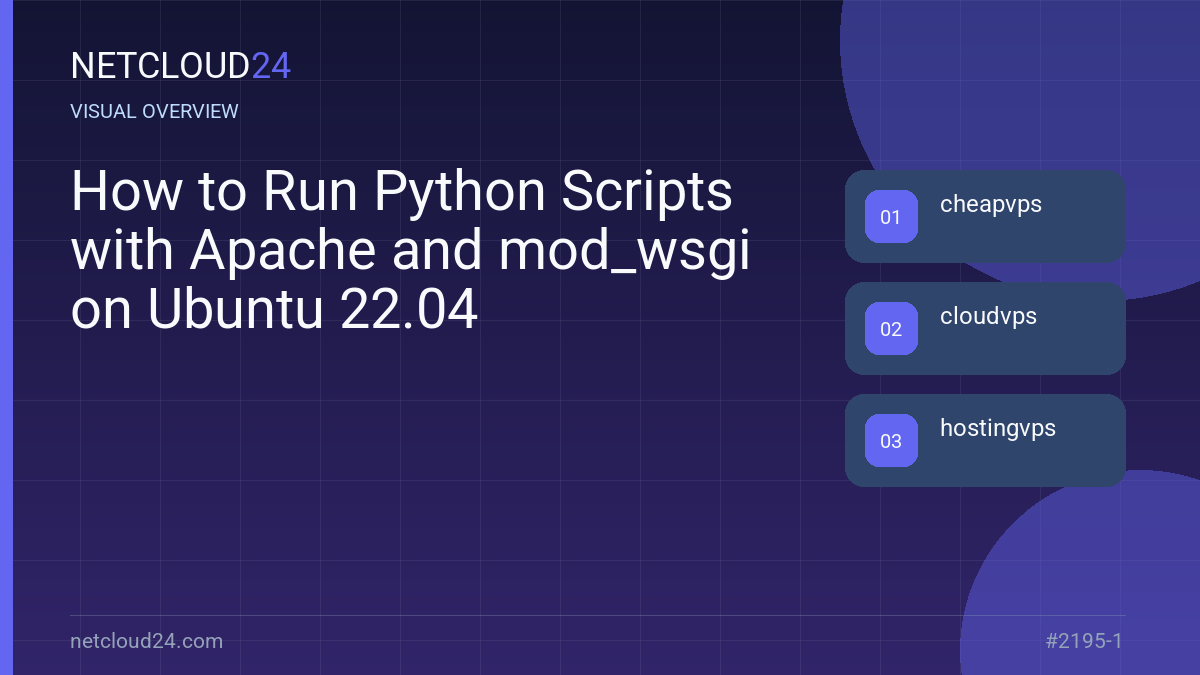Screen dimensions: 1200x675
Task: Select the 01 number badge
Action: coord(891,217)
